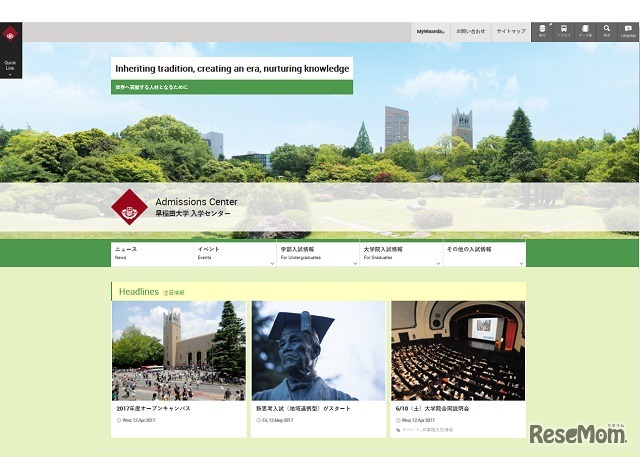This screenshot has width=640, height=457.
Task: Expand the For Graduates dropdown arrow
Action: pos(438,264)
